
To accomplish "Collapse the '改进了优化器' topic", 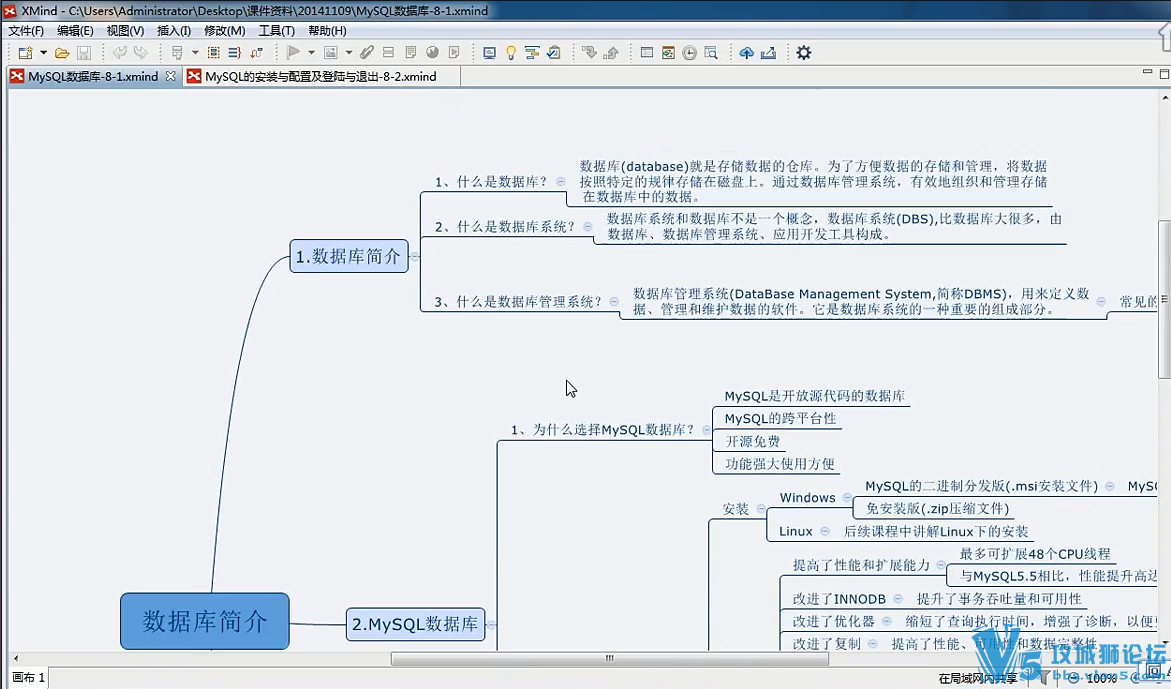I will [x=886, y=621].
